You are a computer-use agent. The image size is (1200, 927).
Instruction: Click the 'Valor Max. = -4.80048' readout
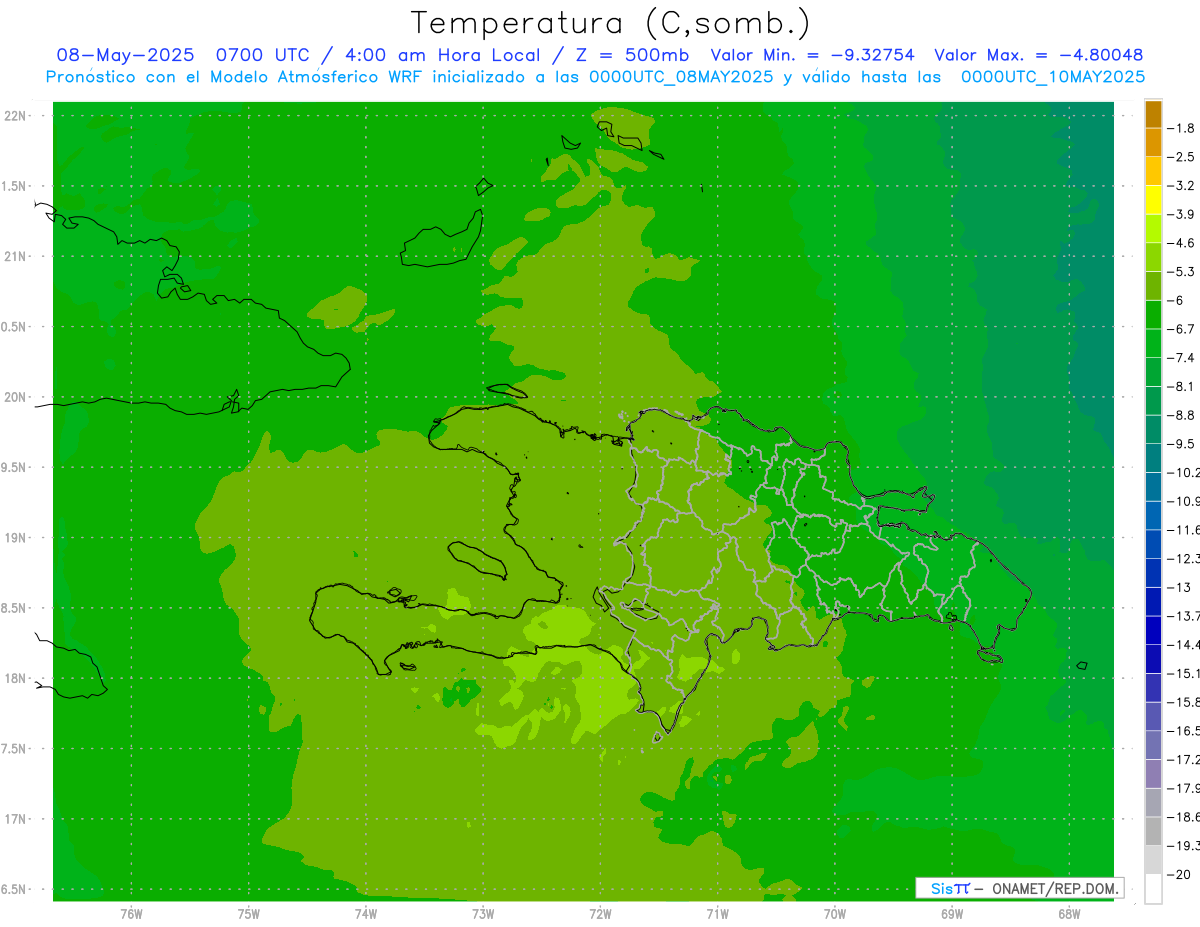click(1039, 55)
